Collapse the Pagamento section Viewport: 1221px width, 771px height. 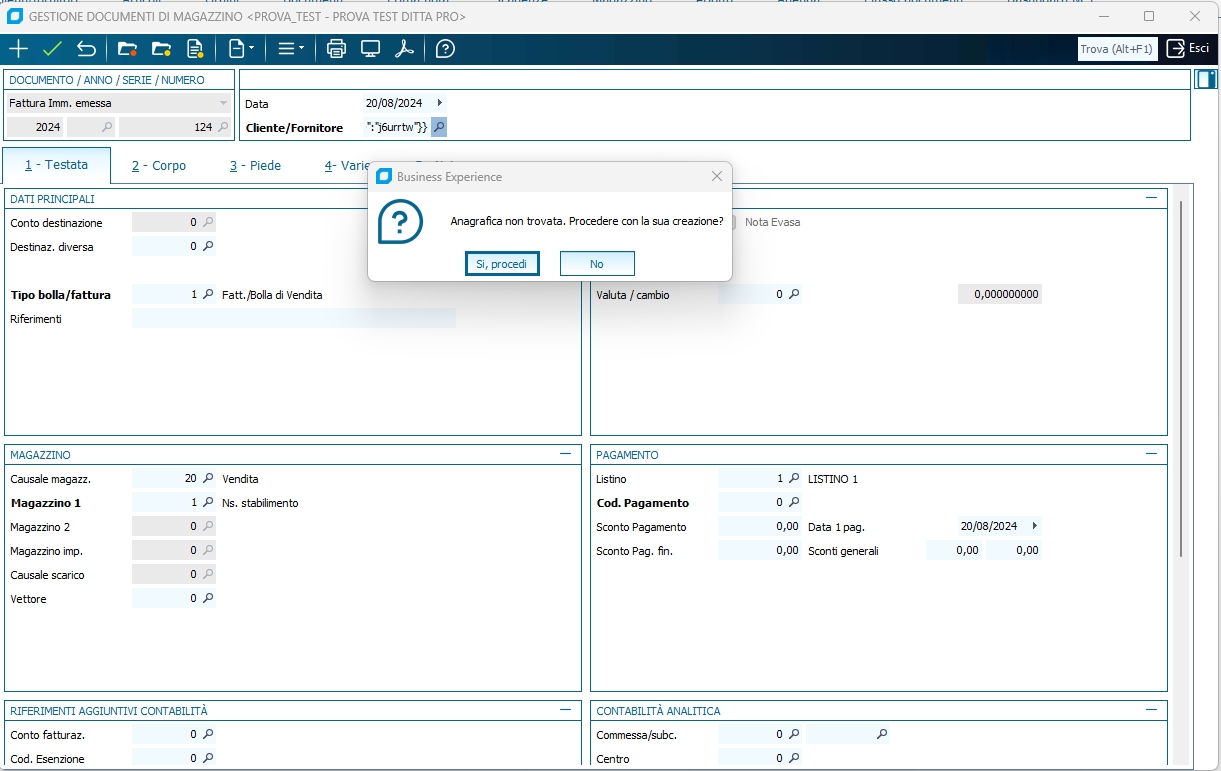(x=1152, y=454)
